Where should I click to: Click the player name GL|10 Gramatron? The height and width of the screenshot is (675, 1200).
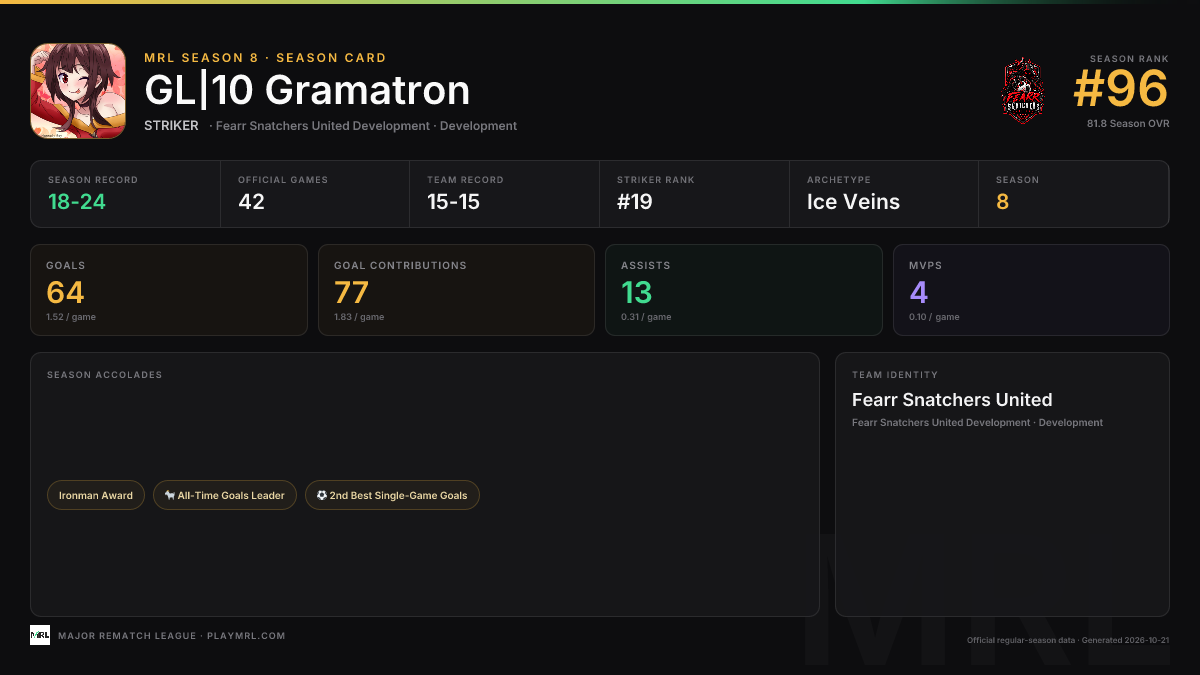(307, 91)
